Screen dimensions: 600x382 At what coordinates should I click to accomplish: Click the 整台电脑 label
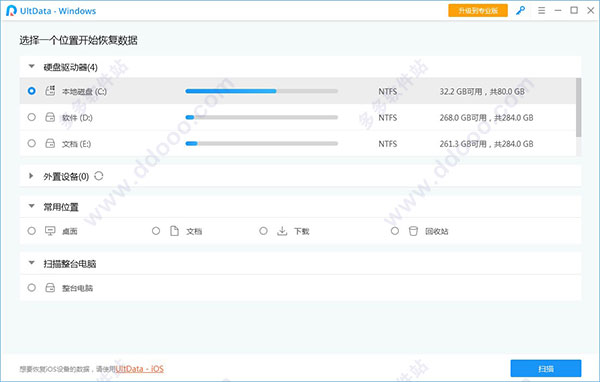click(77, 288)
